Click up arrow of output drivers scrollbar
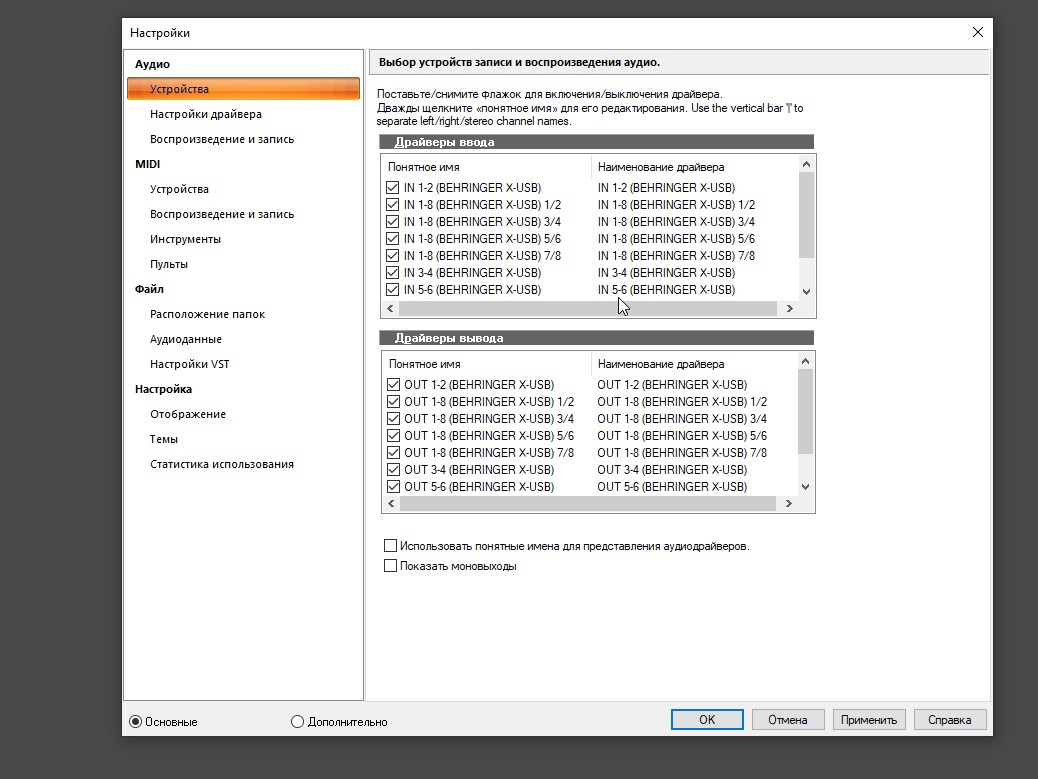This screenshot has width=1038, height=779. tap(806, 361)
